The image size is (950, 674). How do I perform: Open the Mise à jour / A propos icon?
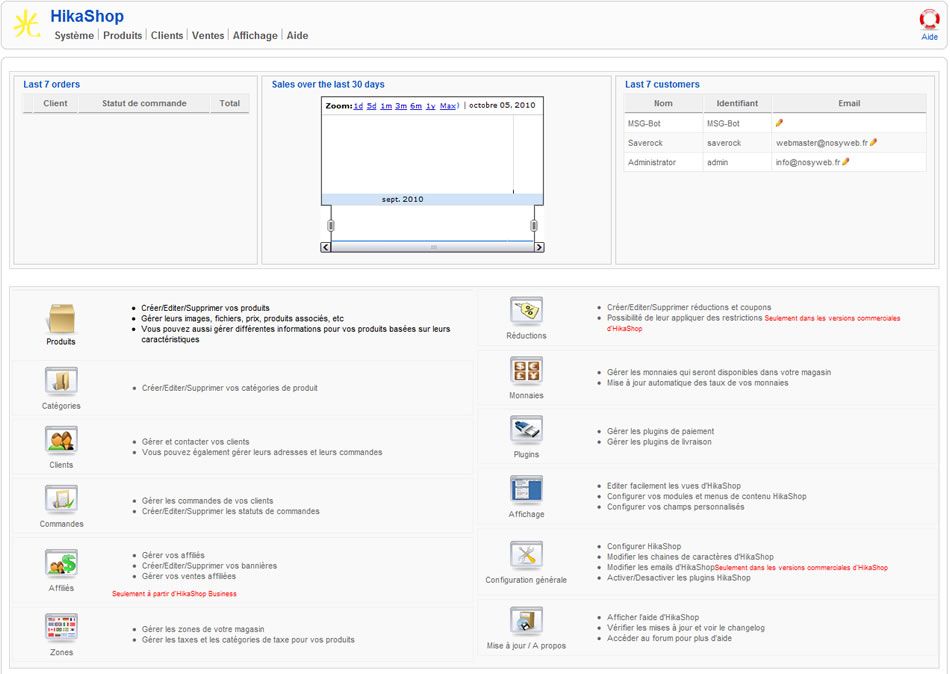526,621
